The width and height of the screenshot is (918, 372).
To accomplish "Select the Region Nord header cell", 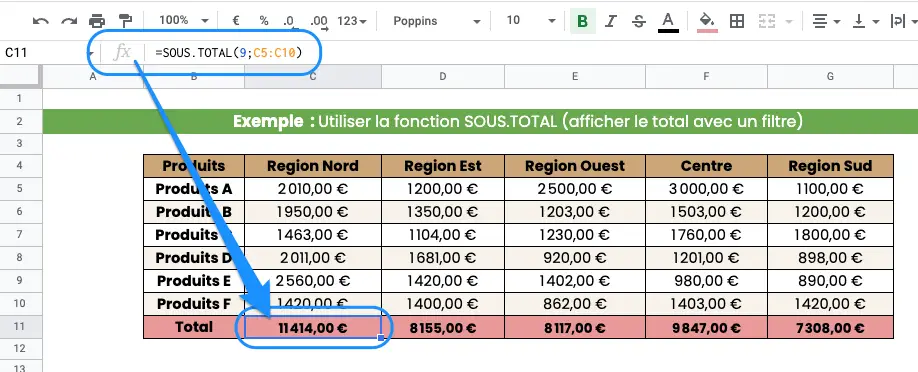I will 313,166.
